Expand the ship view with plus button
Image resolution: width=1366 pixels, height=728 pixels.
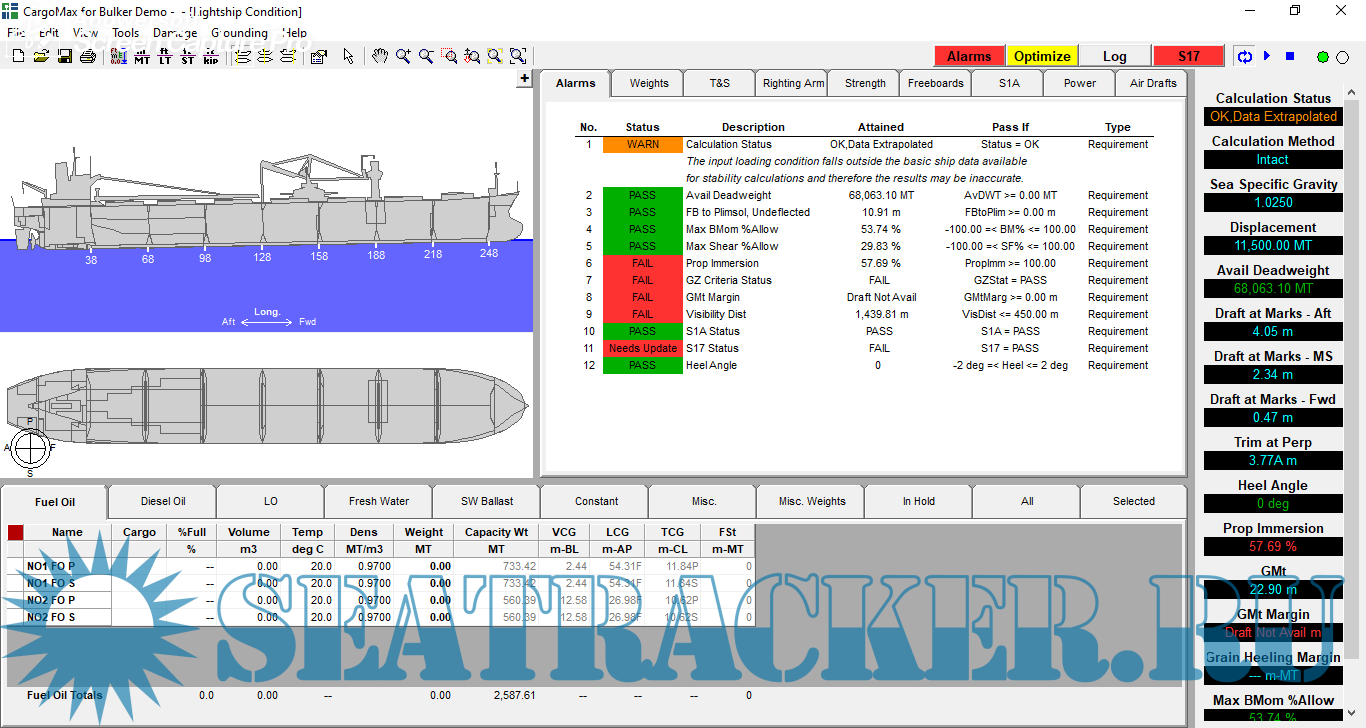pos(524,79)
